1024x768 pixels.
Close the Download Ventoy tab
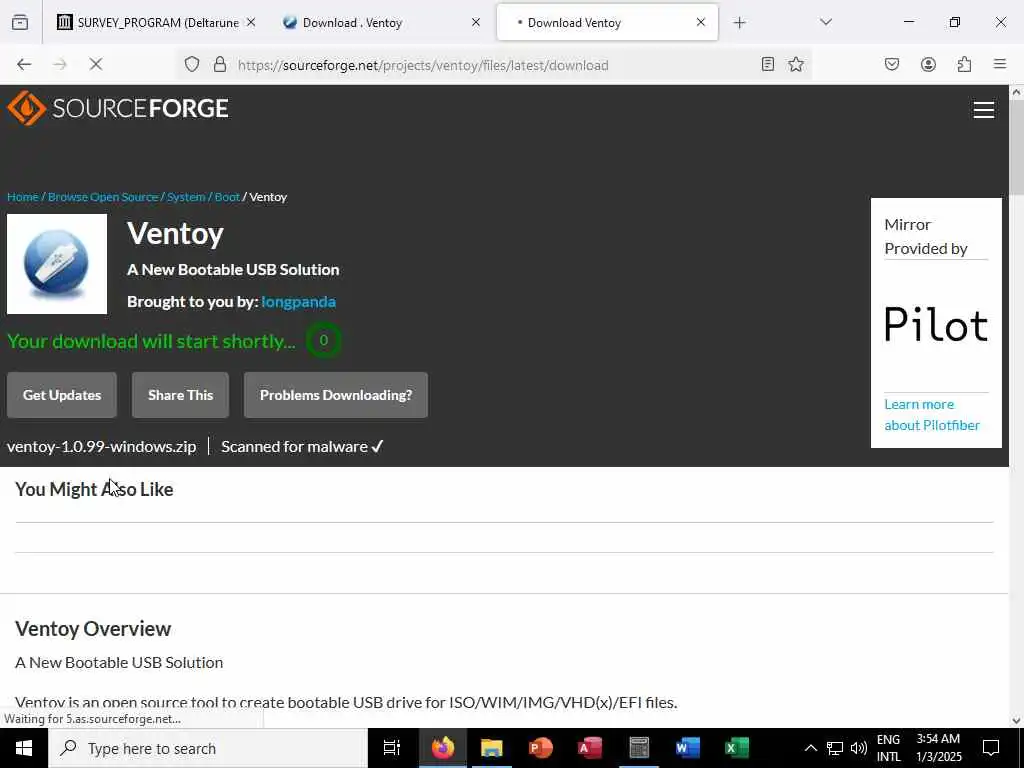coord(701,22)
